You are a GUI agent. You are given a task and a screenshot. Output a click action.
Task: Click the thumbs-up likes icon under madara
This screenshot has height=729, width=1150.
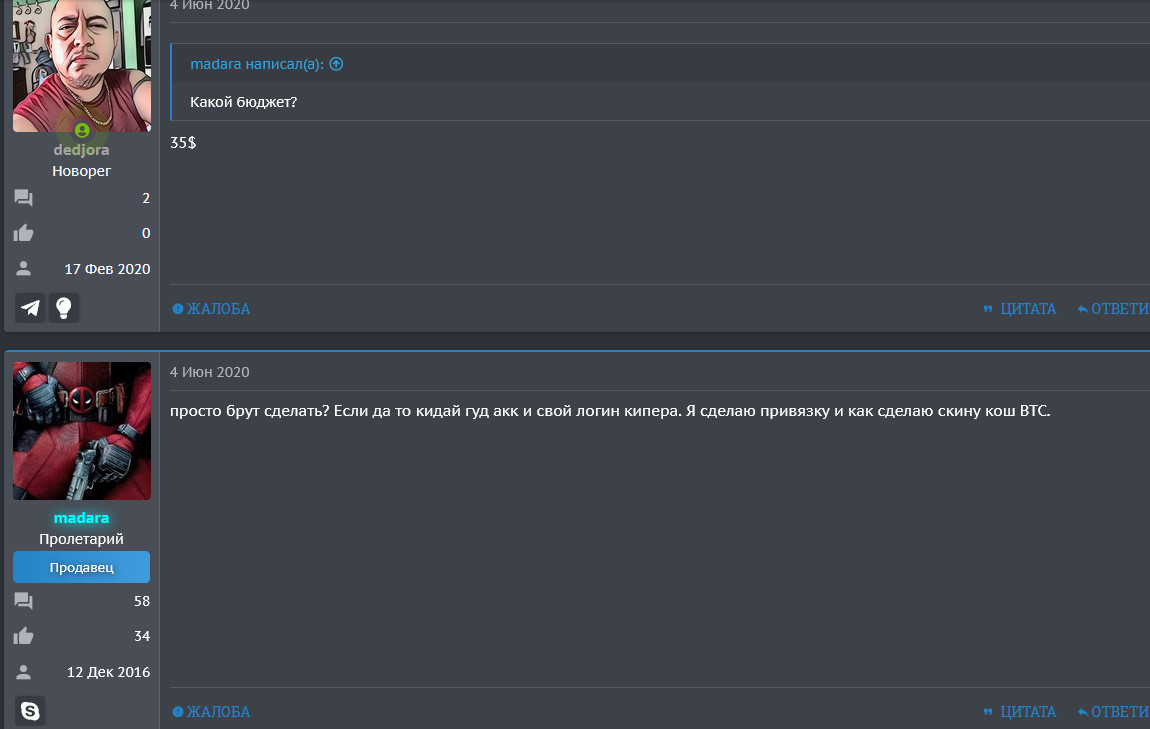tap(24, 636)
